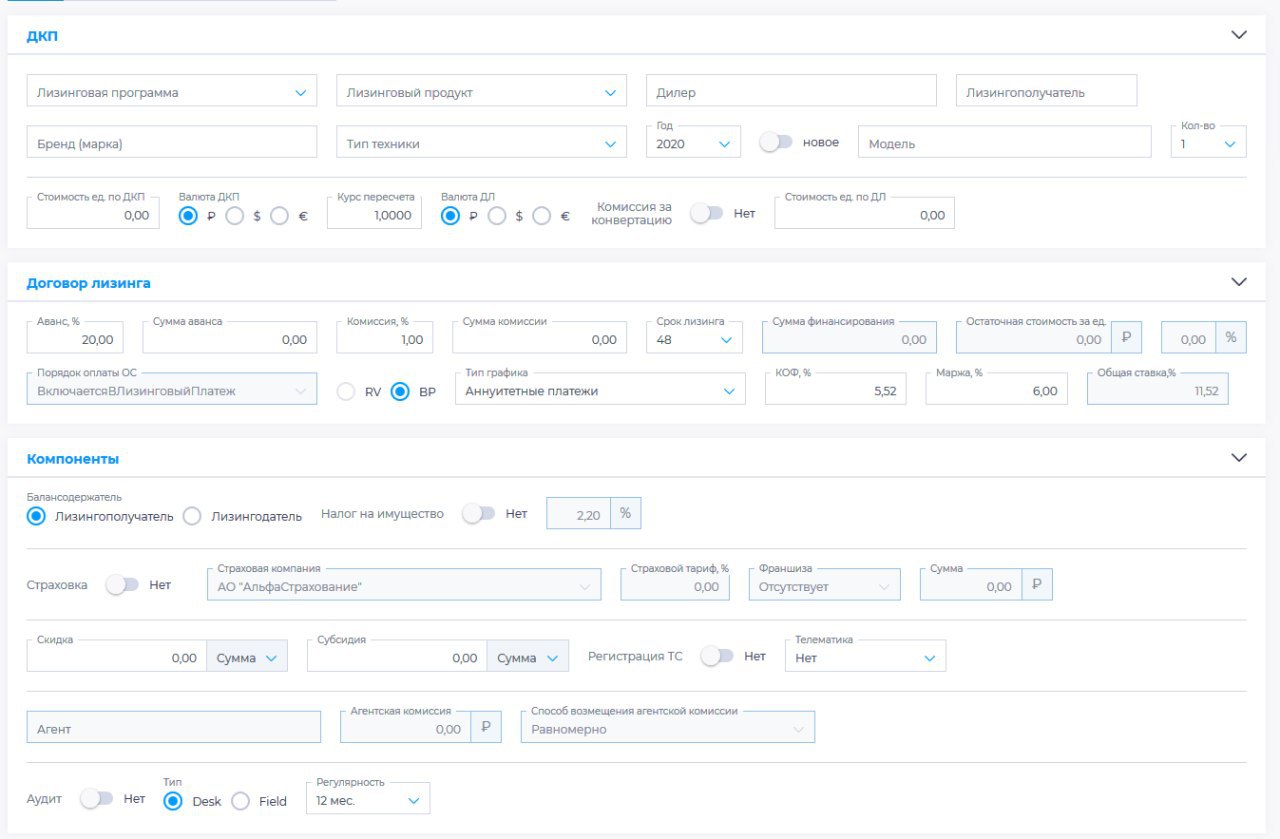Click the КОФ, % field
Image resolution: width=1280 pixels, height=839 pixels.
tap(835, 391)
